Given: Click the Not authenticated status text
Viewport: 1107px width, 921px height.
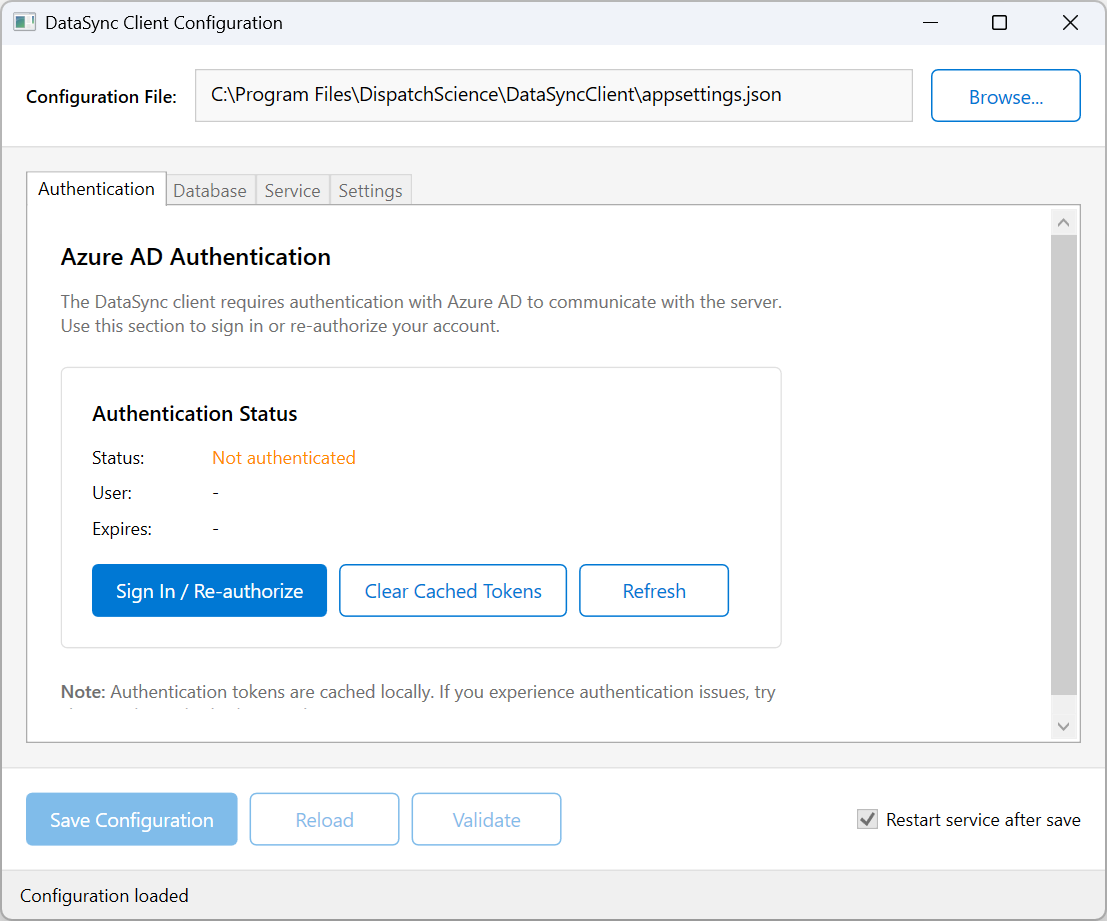Looking at the screenshot, I should [283, 457].
